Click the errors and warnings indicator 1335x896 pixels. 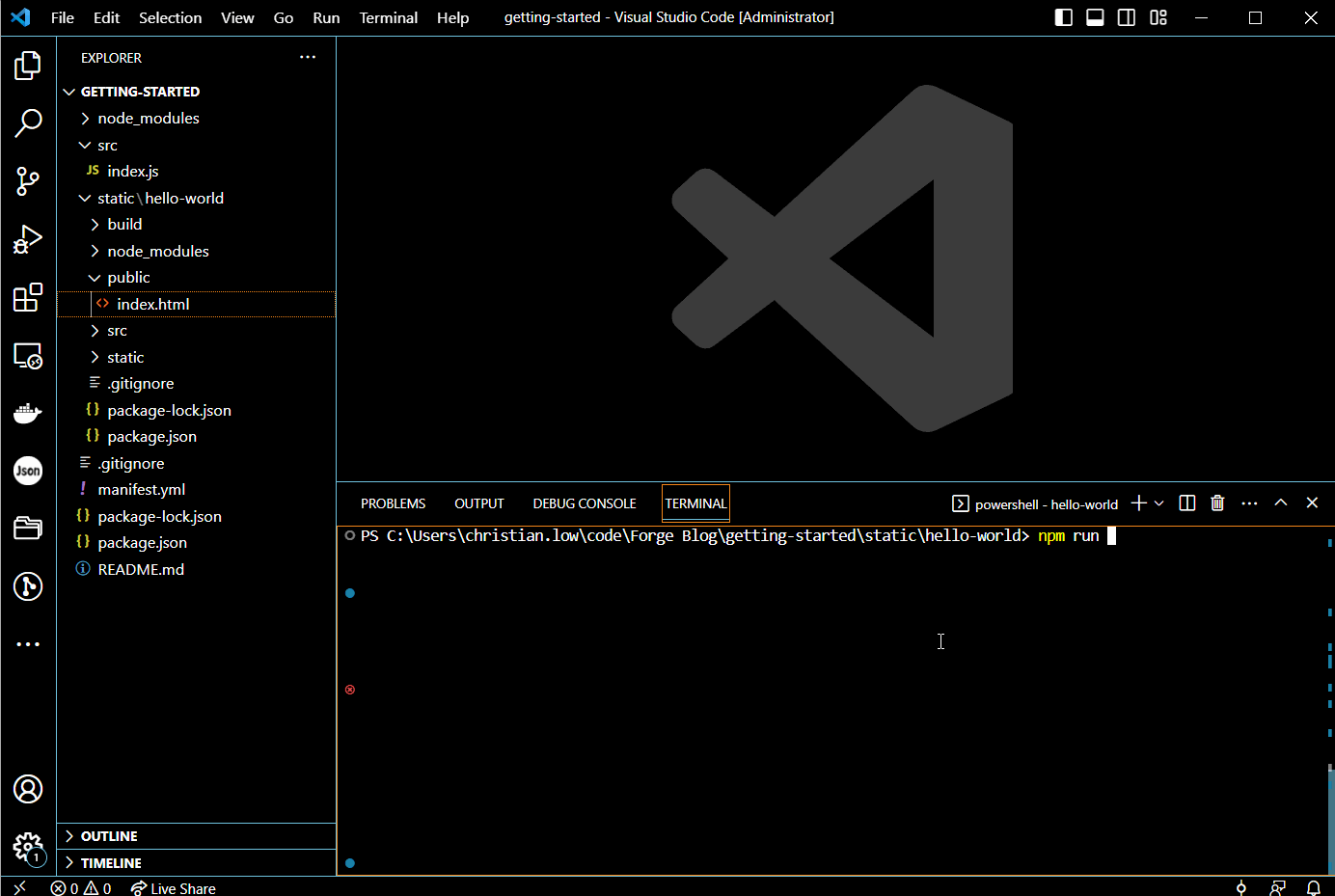point(82,887)
